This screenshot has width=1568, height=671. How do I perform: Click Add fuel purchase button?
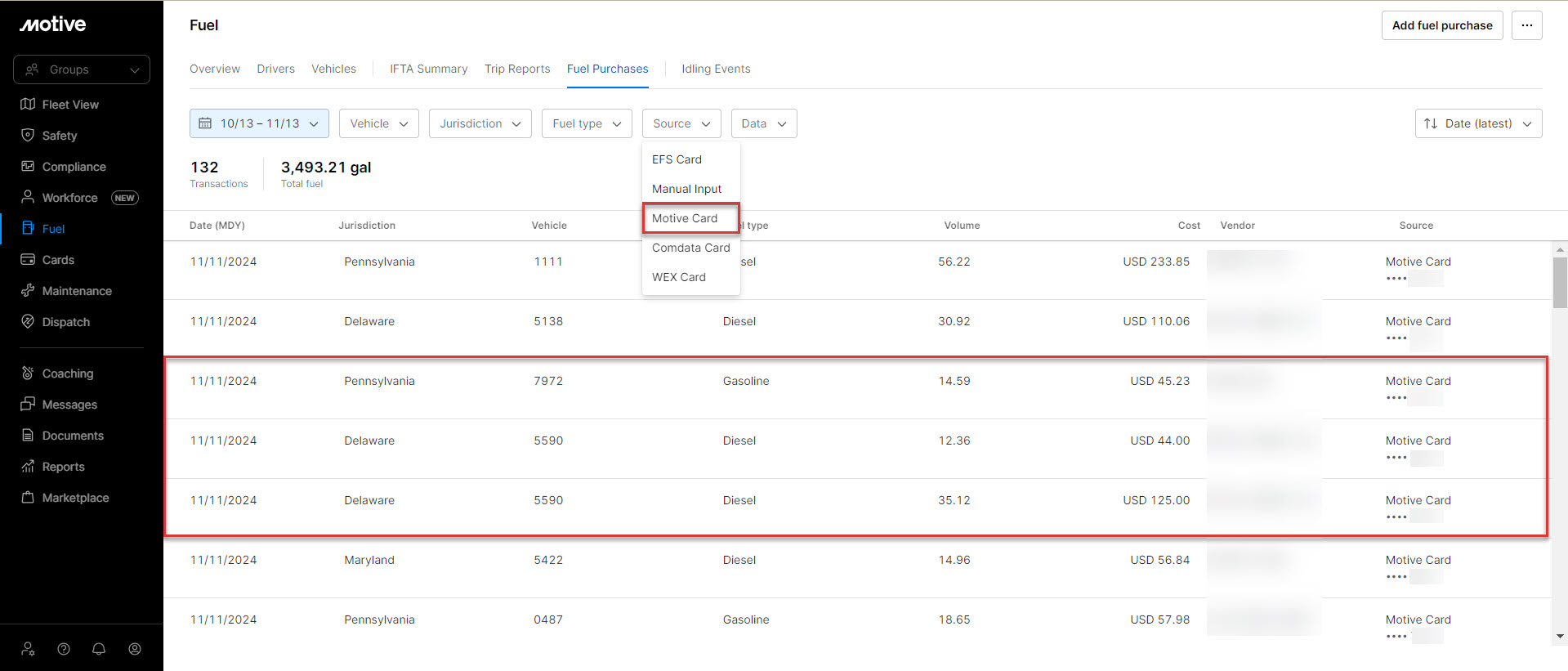(1442, 25)
